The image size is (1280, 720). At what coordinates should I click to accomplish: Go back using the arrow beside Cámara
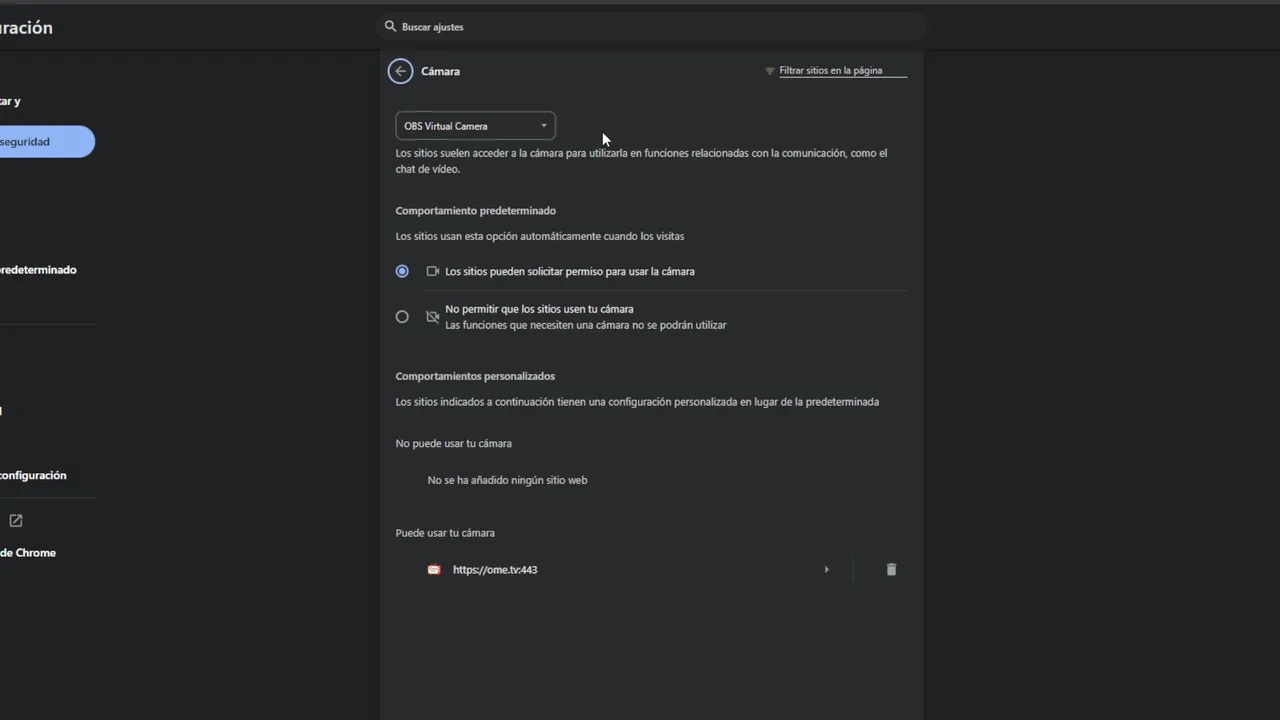400,71
